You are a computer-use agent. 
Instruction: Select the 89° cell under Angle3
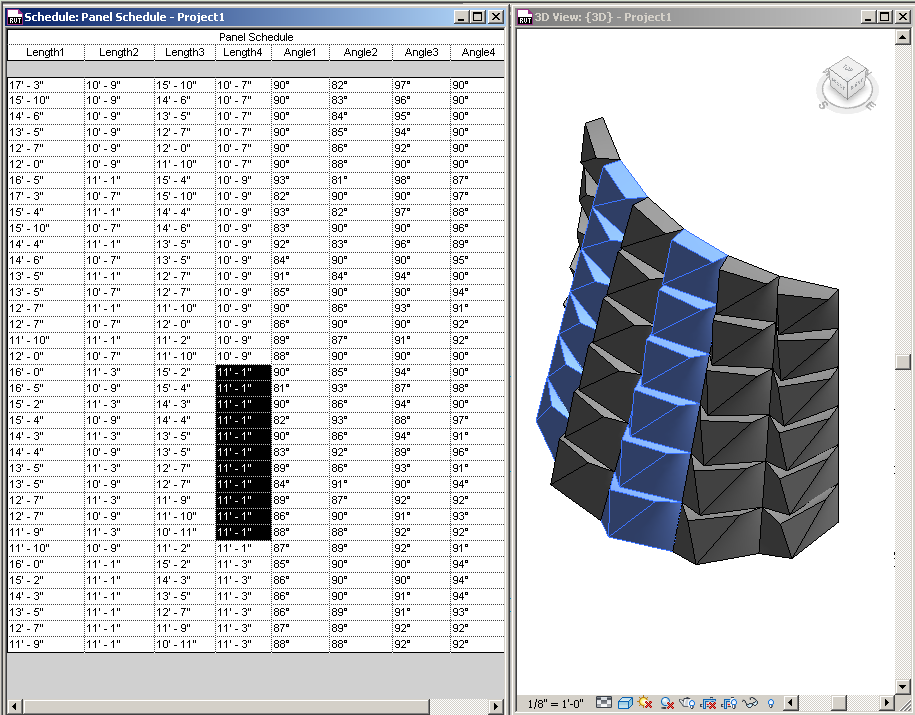click(x=421, y=452)
